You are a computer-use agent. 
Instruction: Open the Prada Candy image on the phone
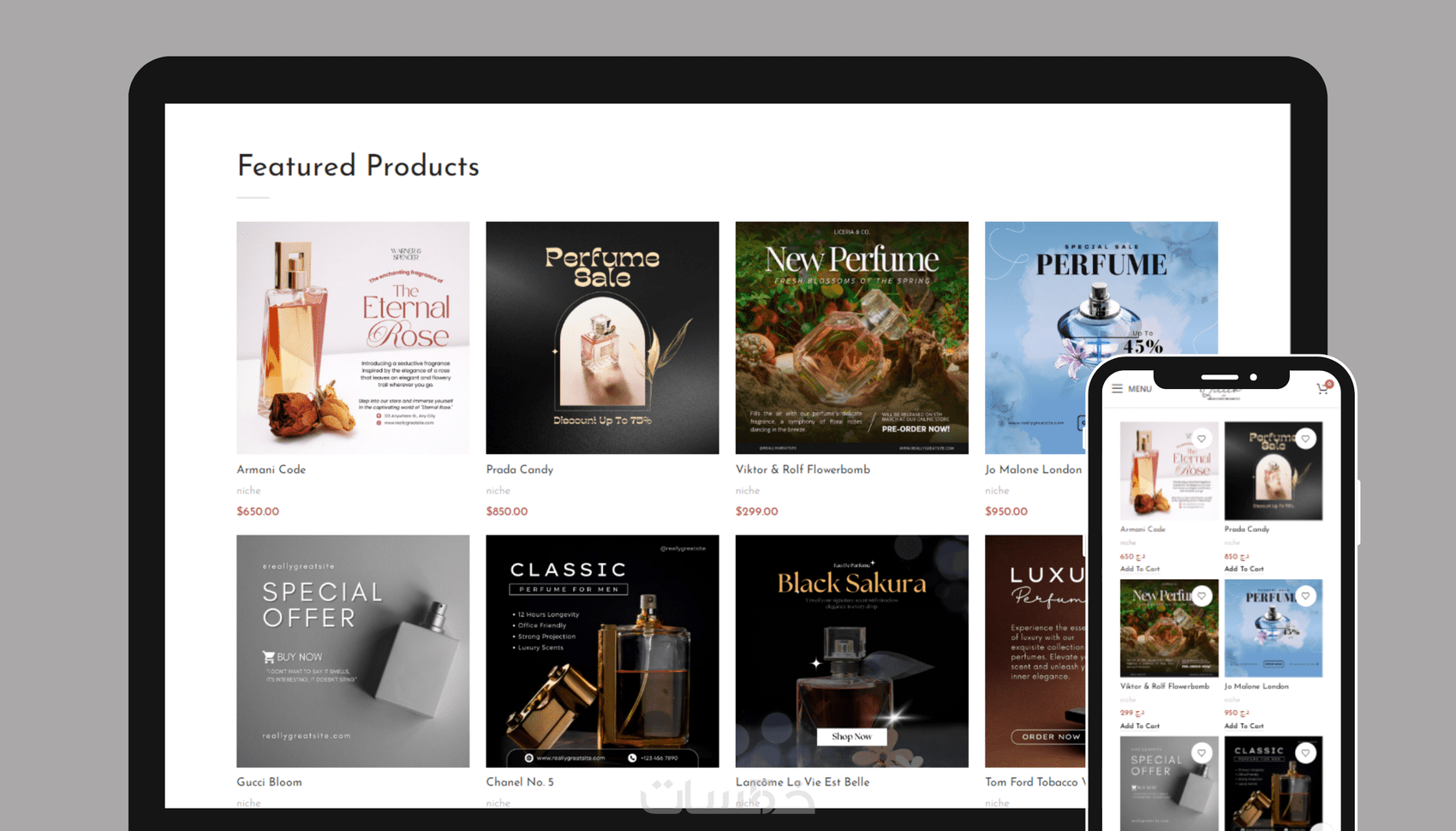pos(1274,471)
